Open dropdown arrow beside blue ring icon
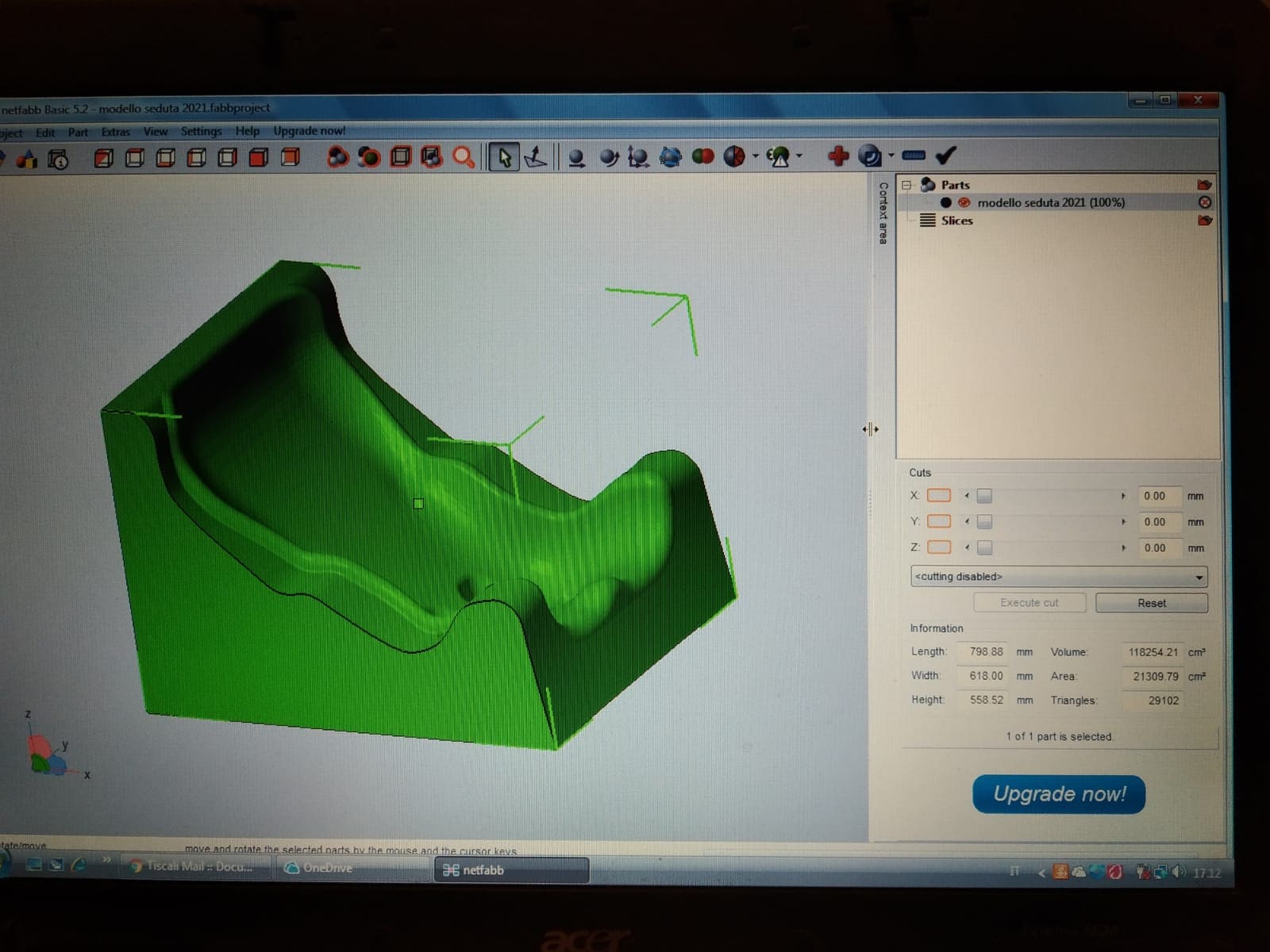 point(891,155)
